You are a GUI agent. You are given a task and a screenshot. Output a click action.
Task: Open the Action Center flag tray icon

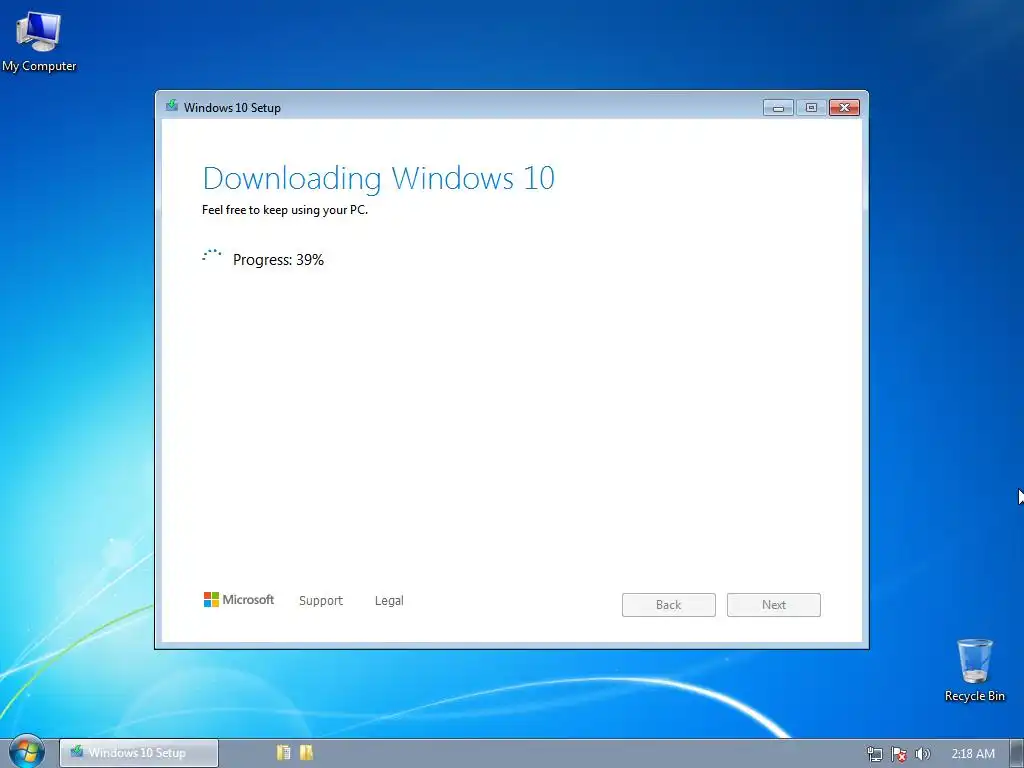(x=899, y=754)
